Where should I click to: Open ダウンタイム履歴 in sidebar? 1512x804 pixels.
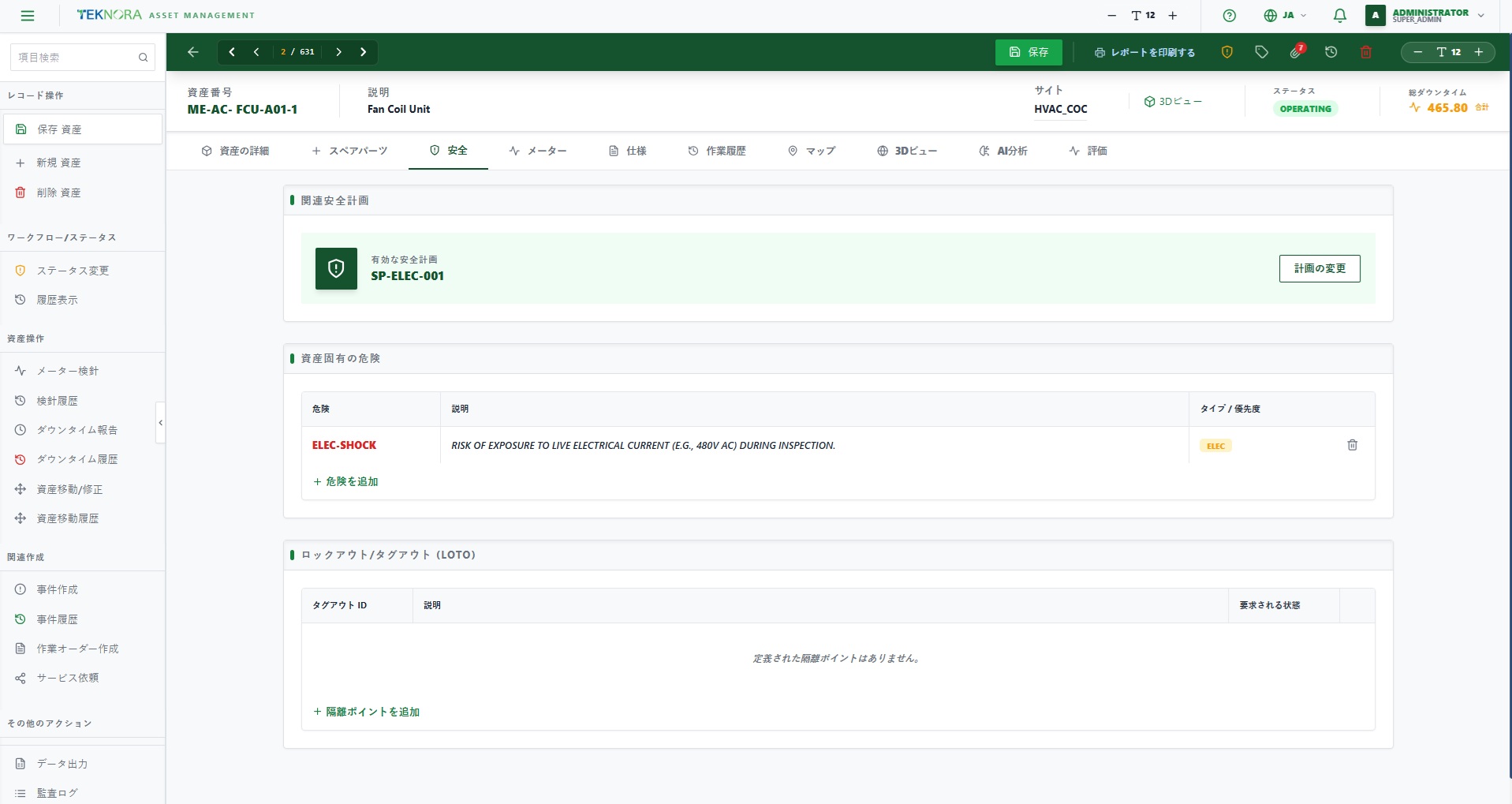tap(82, 459)
